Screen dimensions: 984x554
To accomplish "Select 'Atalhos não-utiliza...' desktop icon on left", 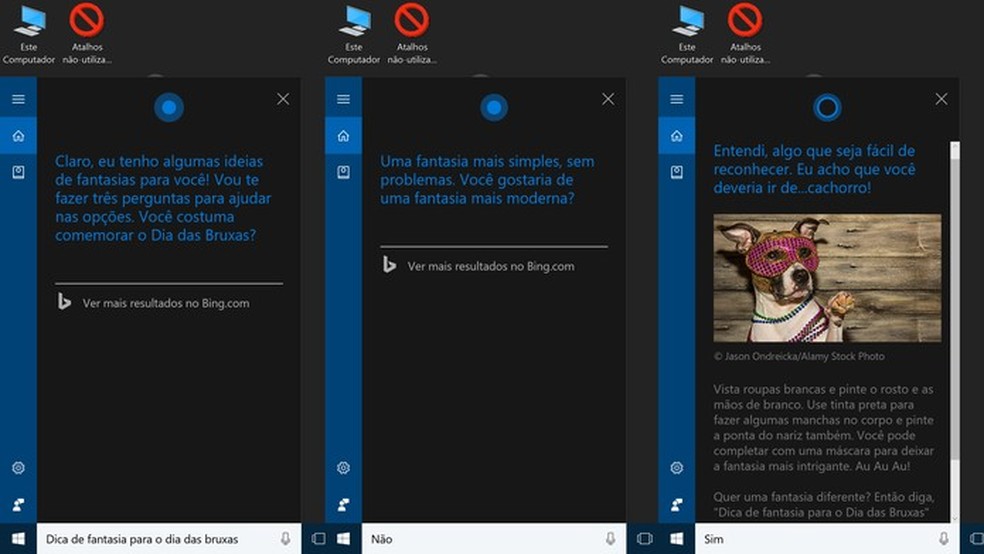I will pos(87,35).
